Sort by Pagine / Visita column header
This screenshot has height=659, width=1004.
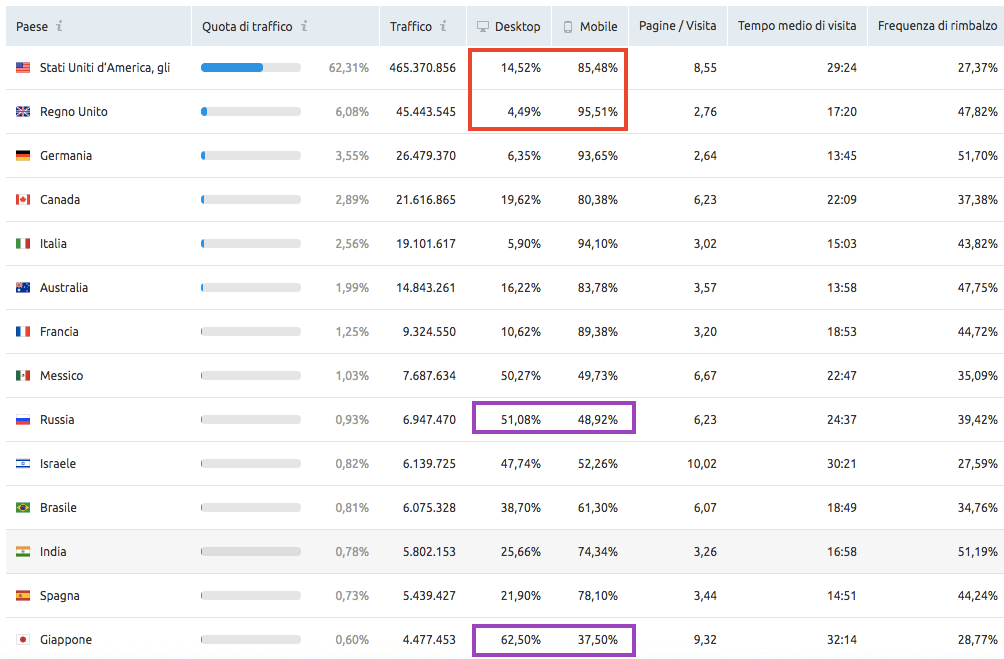pyautogui.click(x=677, y=27)
